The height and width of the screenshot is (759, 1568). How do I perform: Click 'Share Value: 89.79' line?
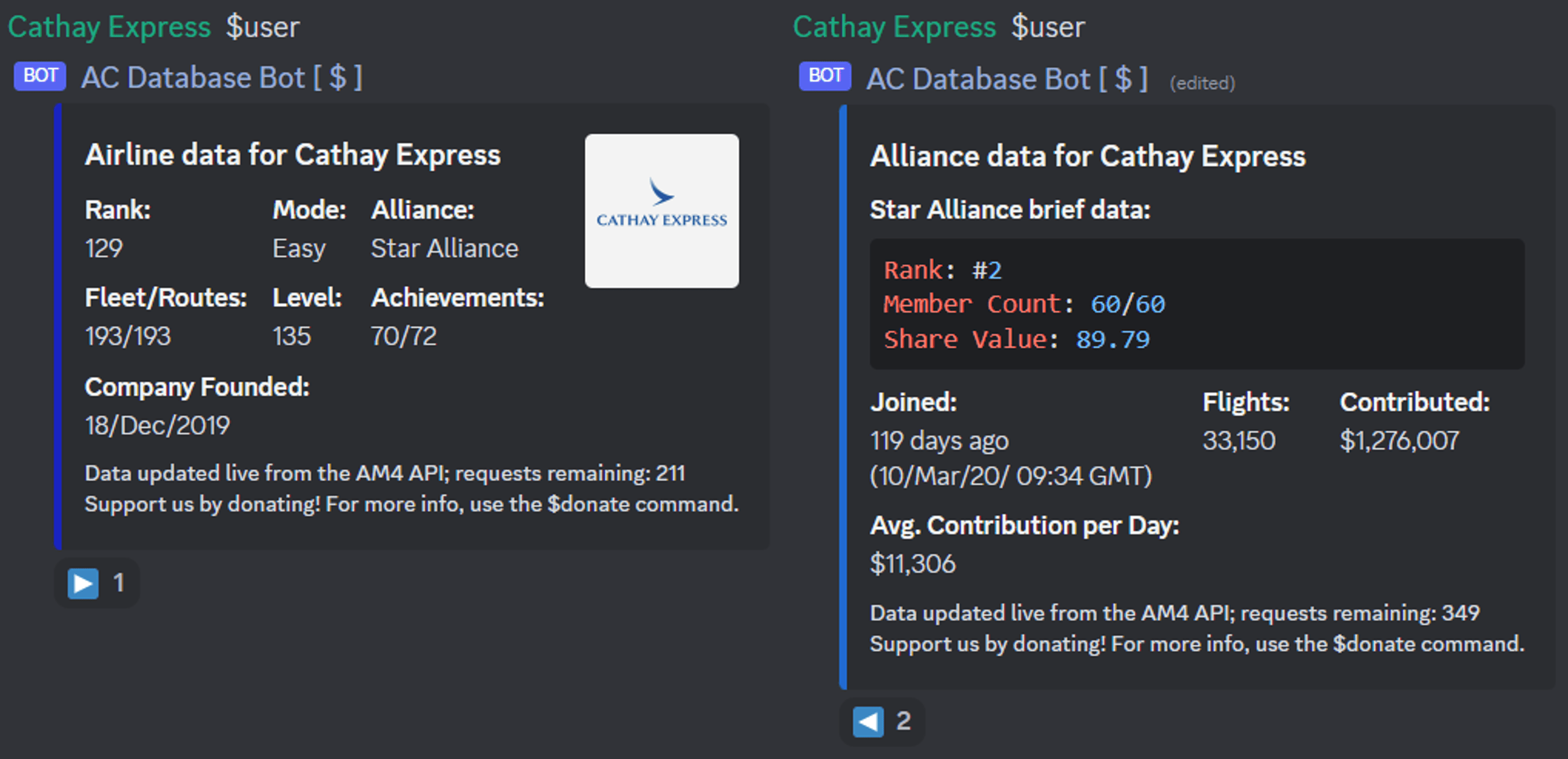1016,339
